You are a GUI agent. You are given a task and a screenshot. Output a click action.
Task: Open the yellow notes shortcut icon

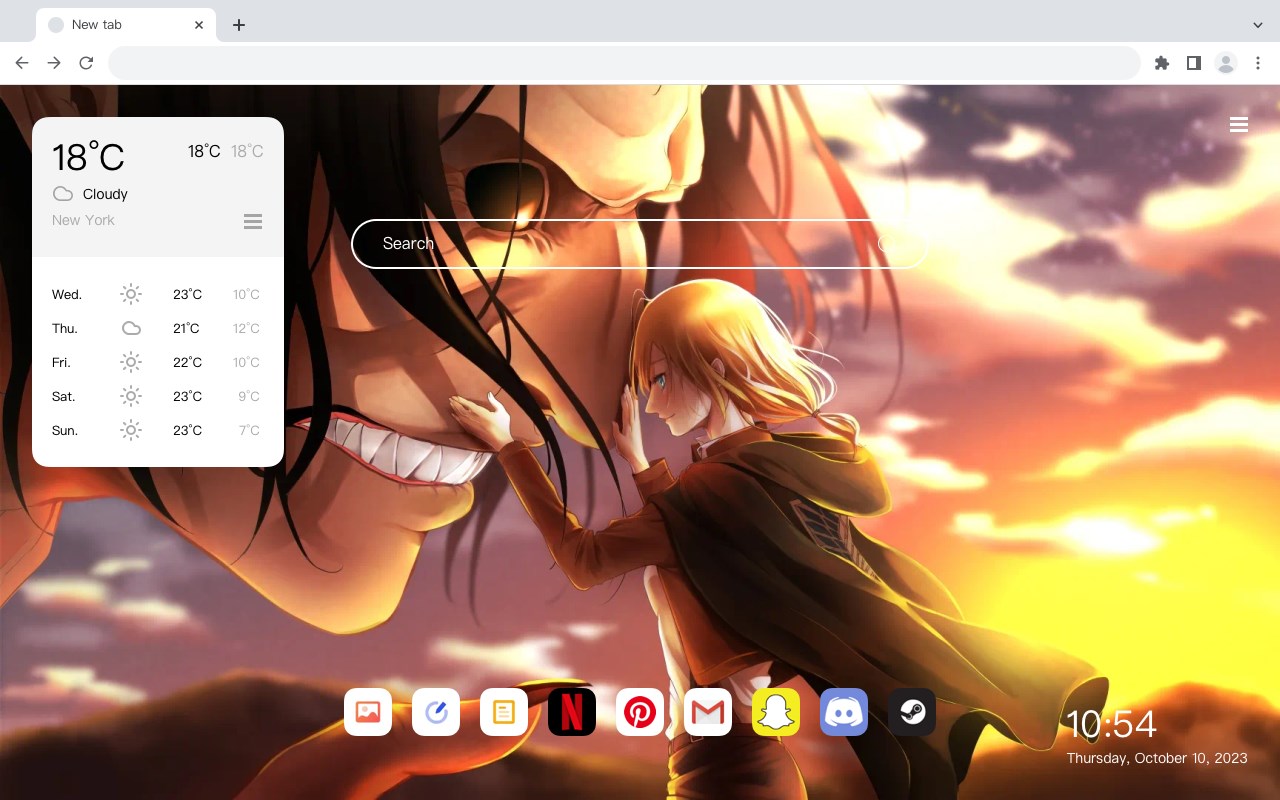504,712
